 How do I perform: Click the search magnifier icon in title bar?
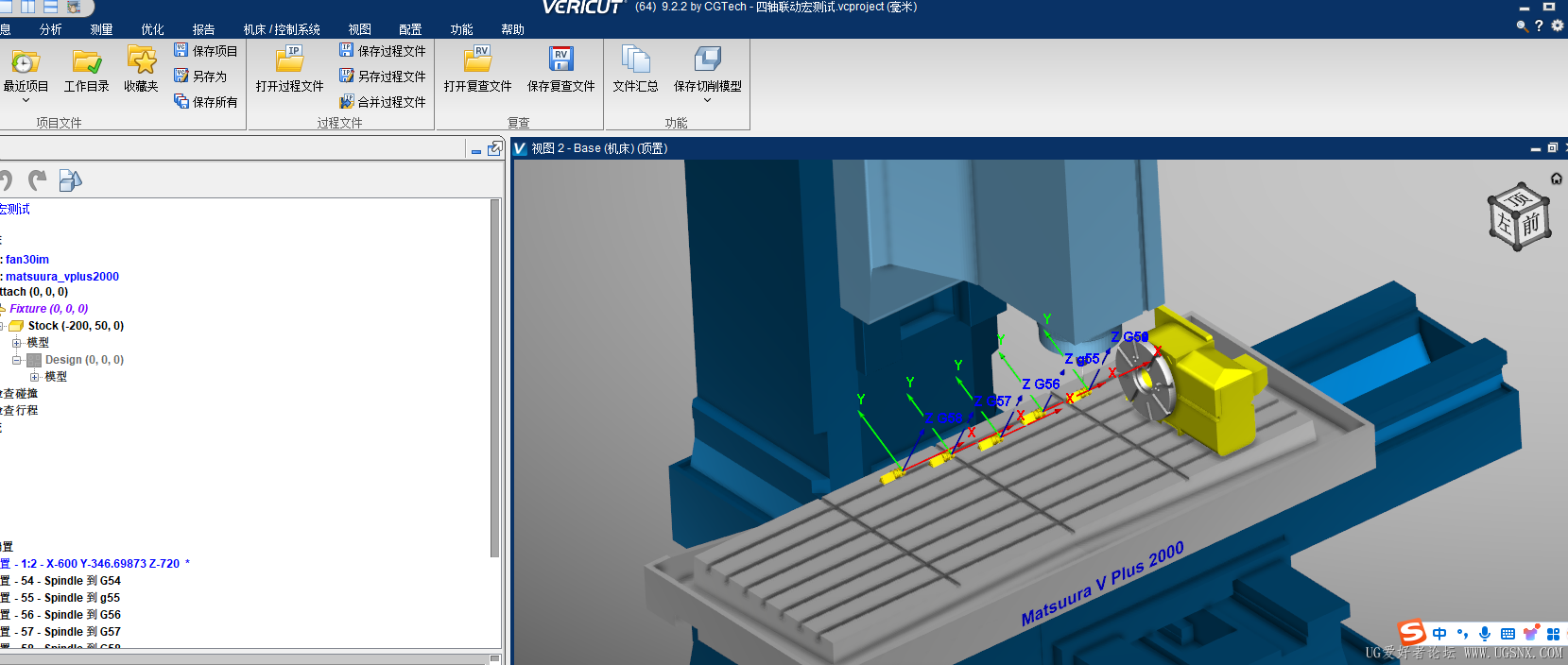[x=1522, y=26]
